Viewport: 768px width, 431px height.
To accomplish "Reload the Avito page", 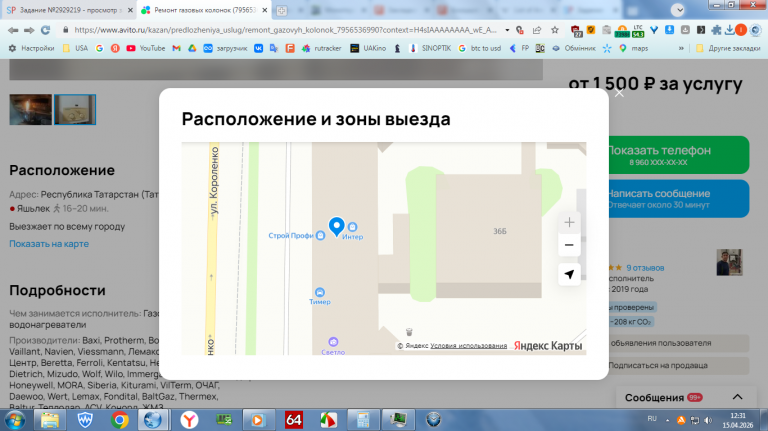I will (x=46, y=30).
